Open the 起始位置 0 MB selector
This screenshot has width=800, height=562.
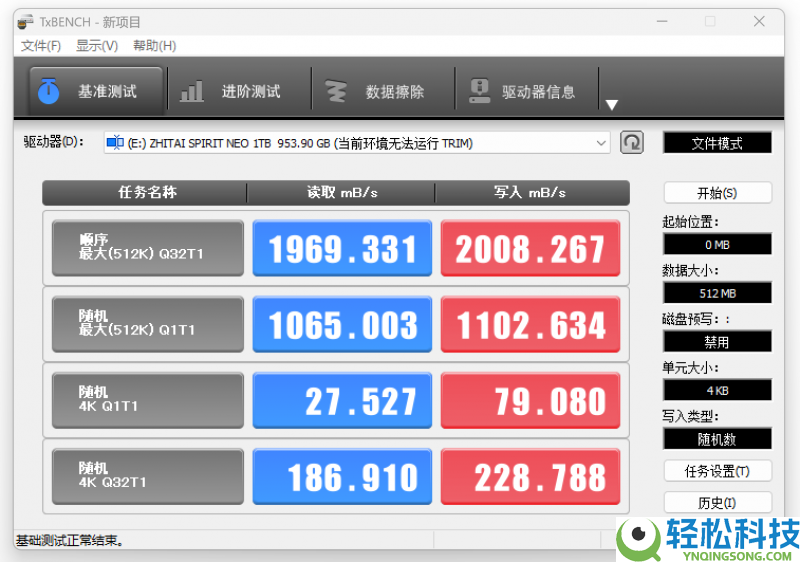[x=717, y=244]
